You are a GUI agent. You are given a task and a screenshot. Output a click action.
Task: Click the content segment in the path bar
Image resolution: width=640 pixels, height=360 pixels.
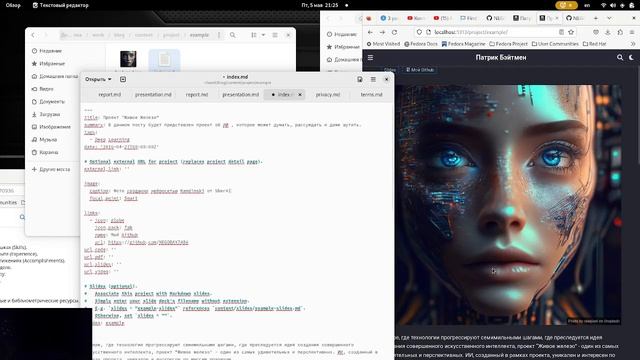point(144,35)
